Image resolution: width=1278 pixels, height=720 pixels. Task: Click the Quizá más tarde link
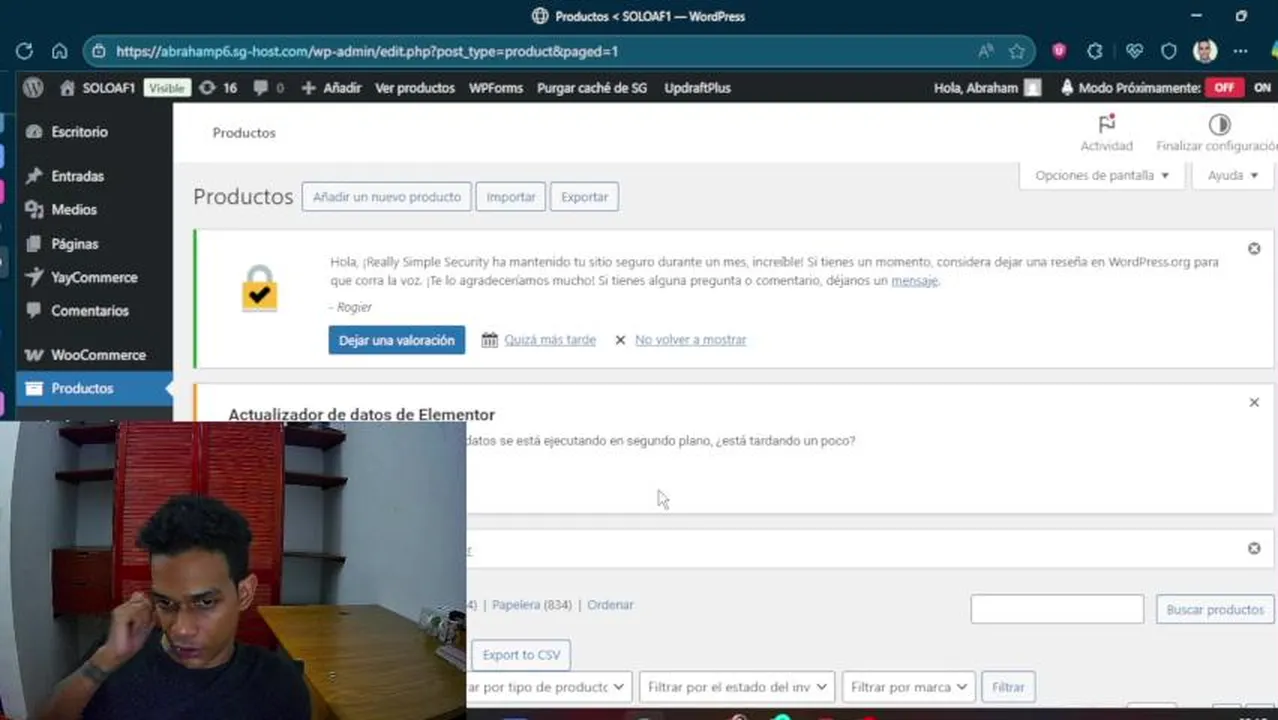point(550,340)
